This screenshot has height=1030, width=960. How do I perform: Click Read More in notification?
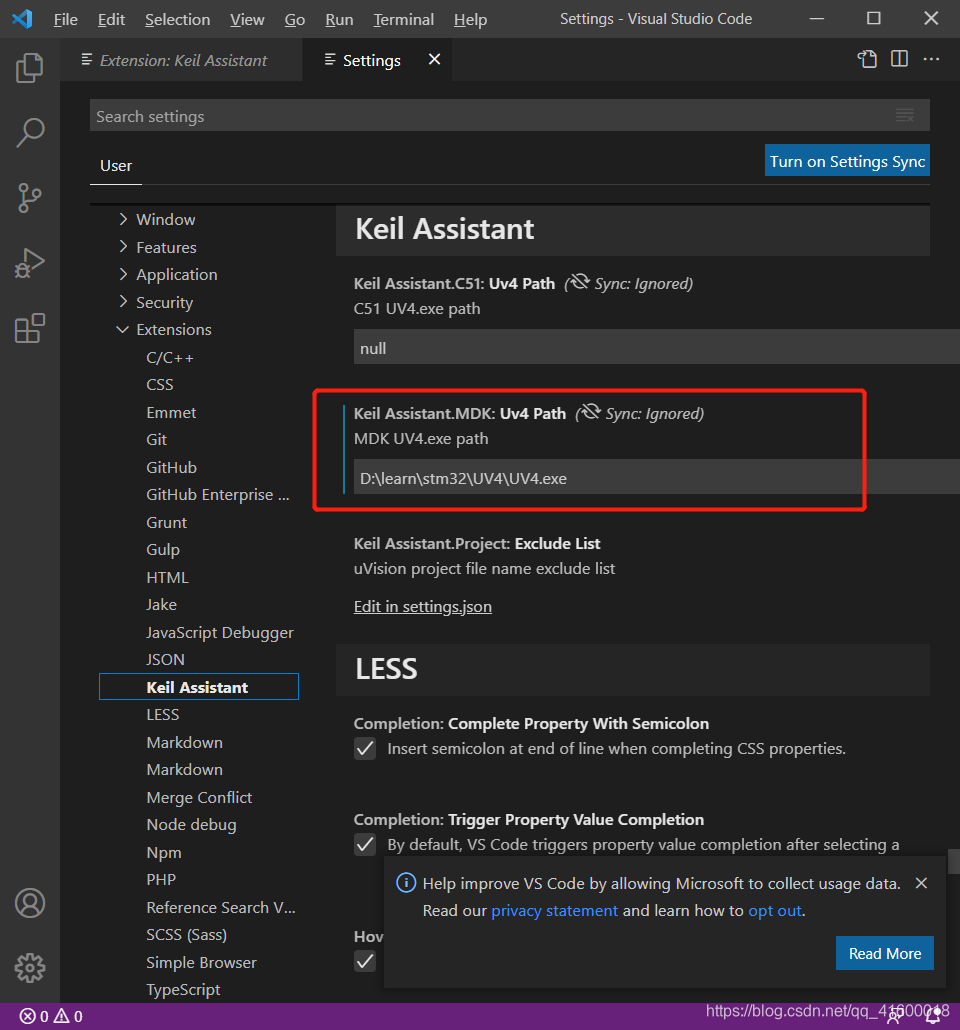[x=884, y=953]
